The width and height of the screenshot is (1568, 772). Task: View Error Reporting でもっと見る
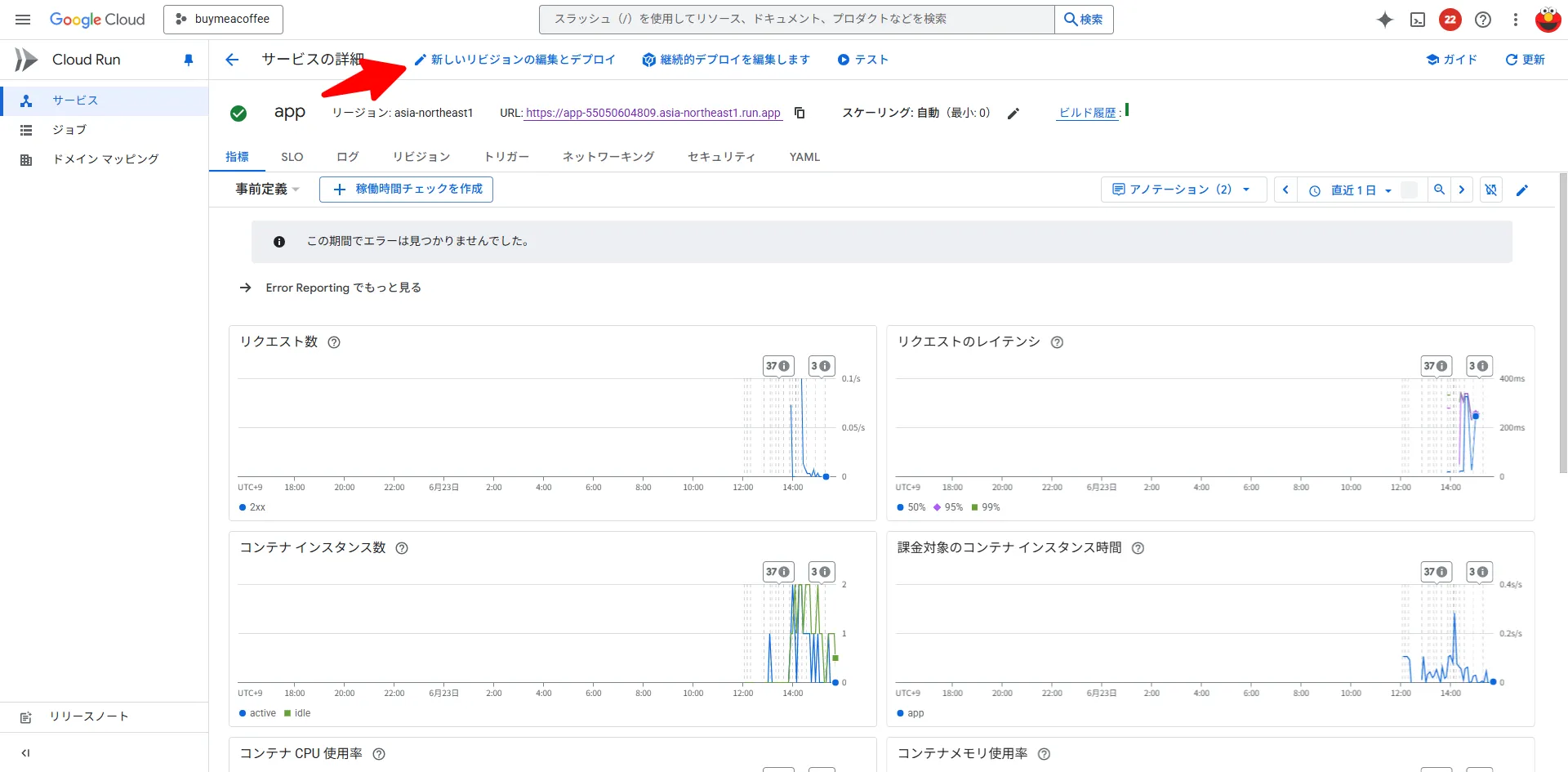pos(342,288)
